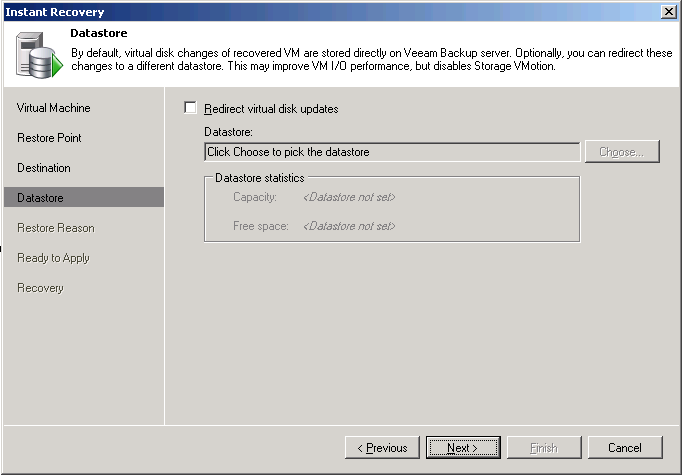
Task: Cancel the Instant Recovery wizard
Action: click(625, 448)
